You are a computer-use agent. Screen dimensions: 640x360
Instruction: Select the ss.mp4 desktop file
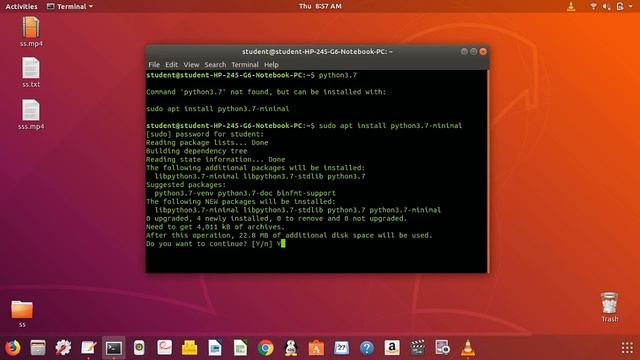pos(31,32)
